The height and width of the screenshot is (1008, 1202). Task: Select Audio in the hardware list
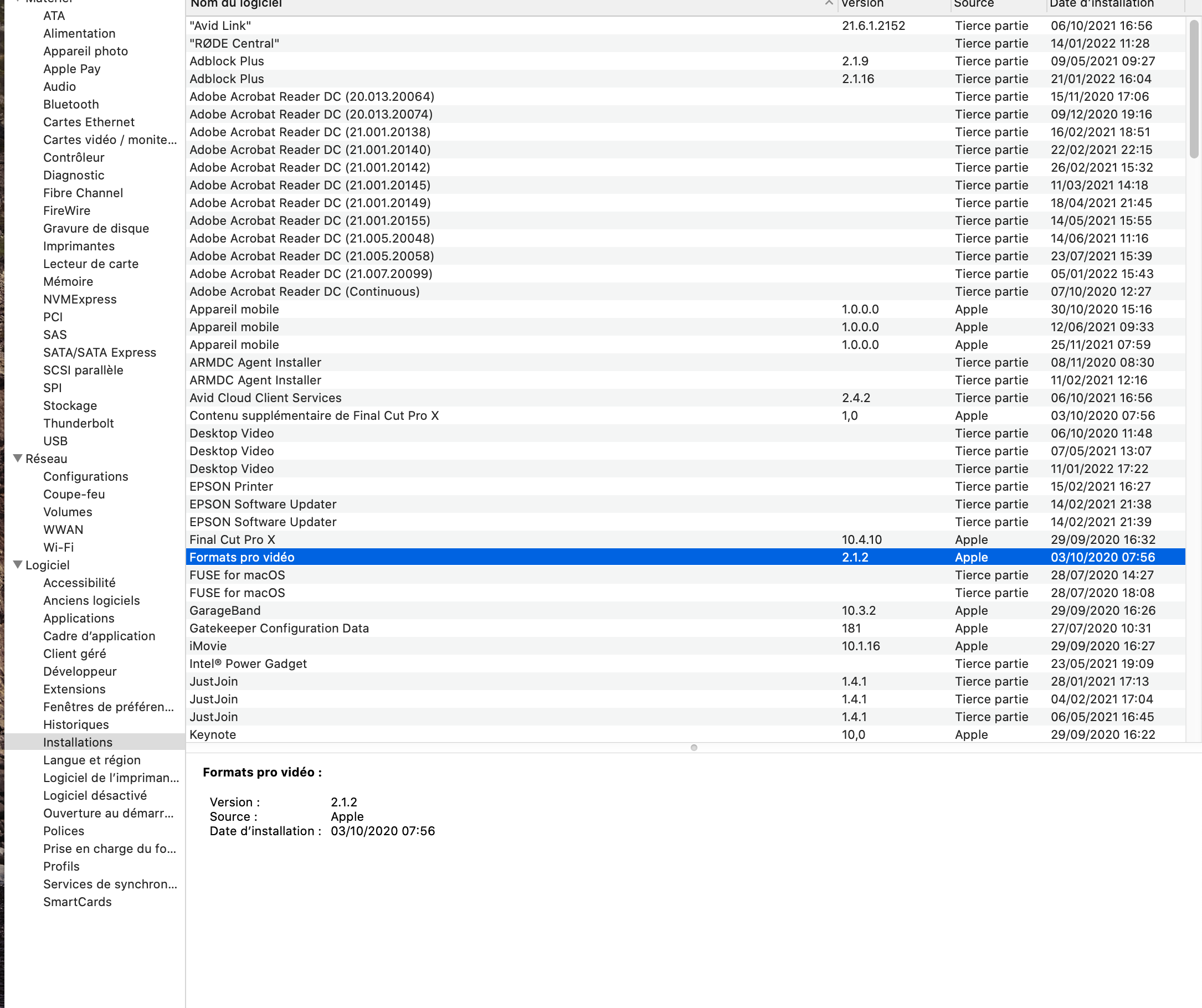(59, 86)
